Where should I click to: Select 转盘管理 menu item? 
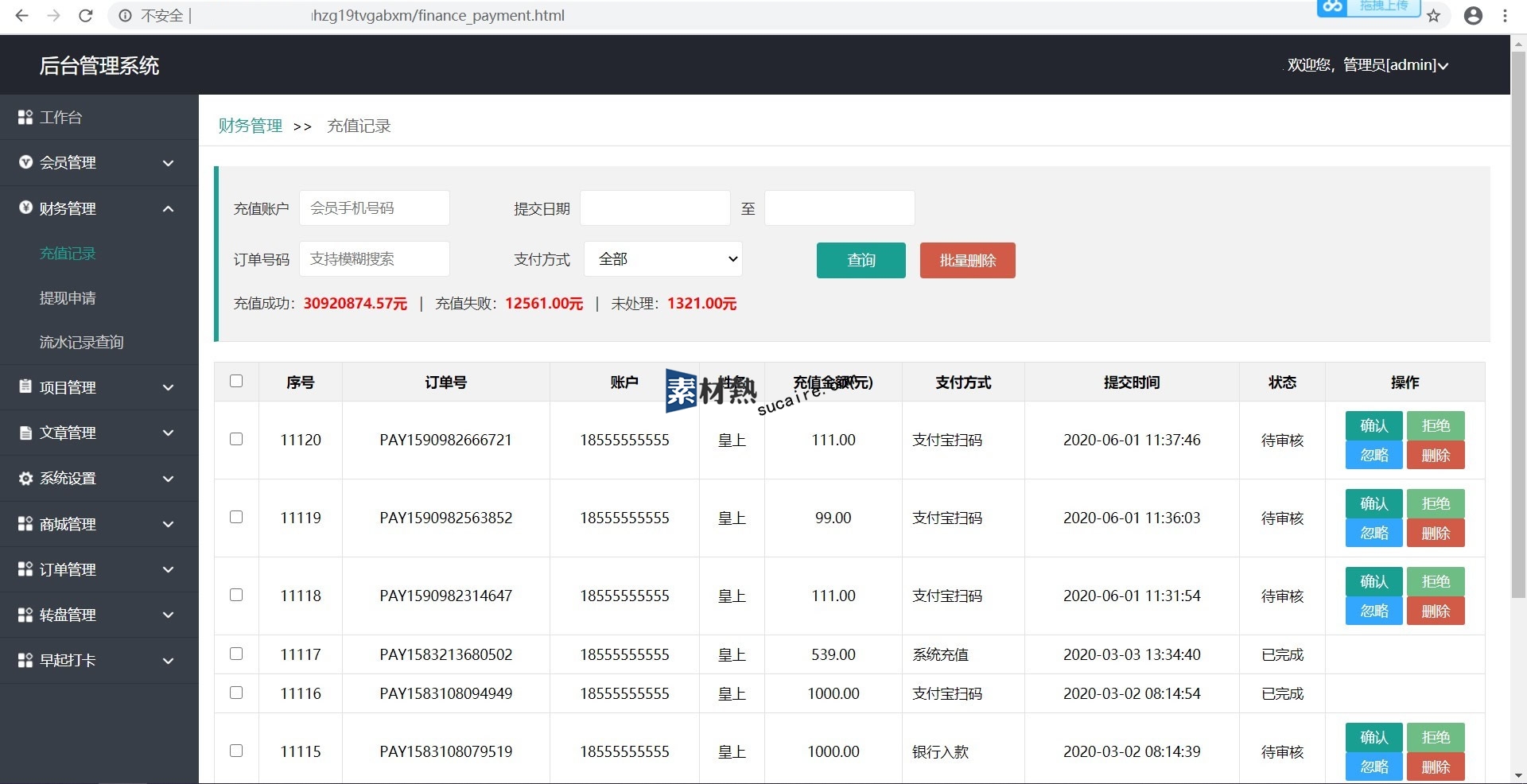(99, 615)
